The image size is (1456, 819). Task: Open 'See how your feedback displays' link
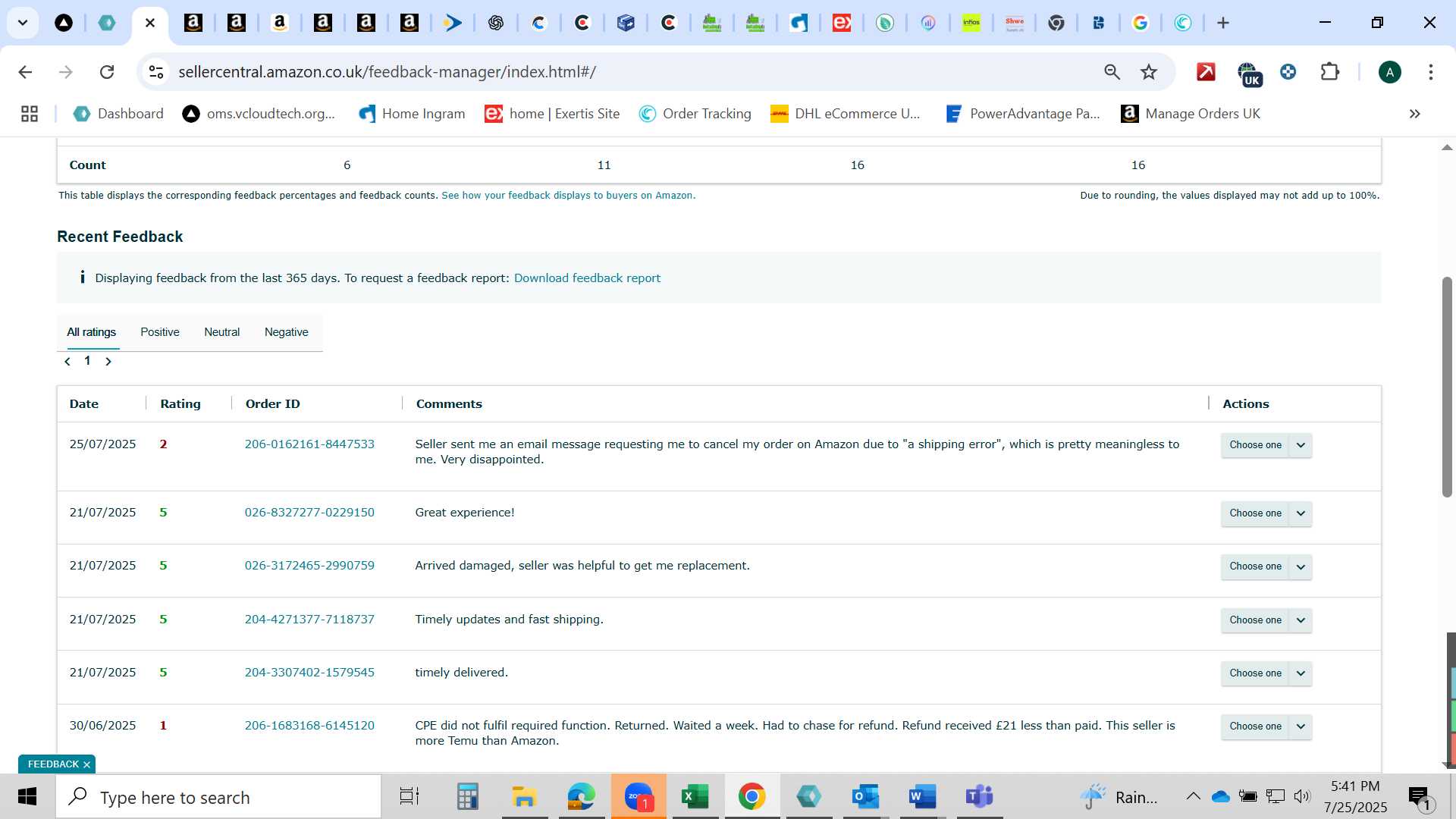569,196
